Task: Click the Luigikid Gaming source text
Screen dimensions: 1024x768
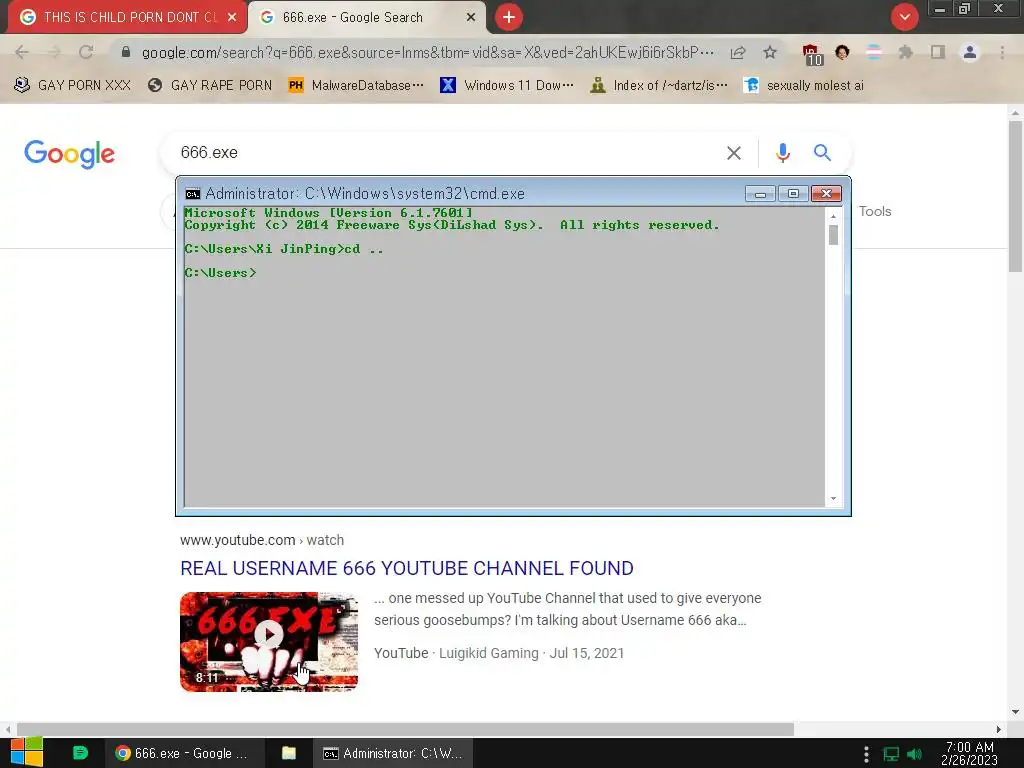Action: [488, 653]
